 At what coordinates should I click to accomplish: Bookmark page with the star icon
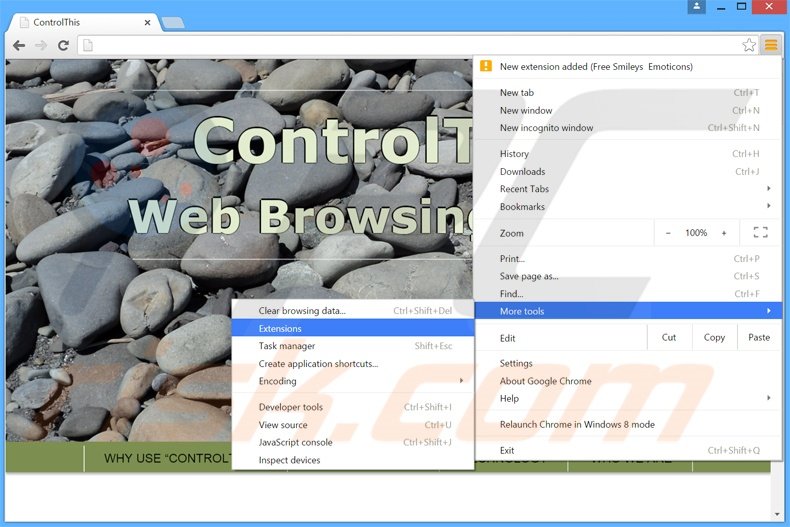(x=749, y=45)
